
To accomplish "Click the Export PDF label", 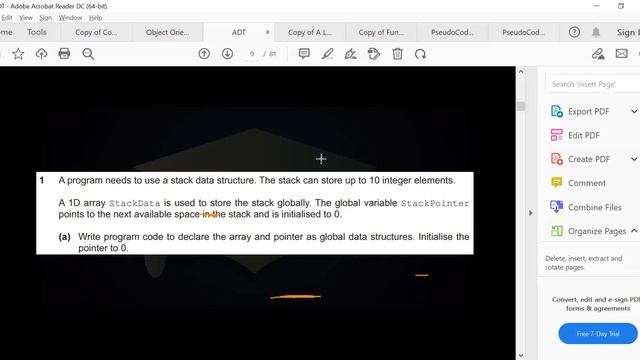I will pos(589,111).
